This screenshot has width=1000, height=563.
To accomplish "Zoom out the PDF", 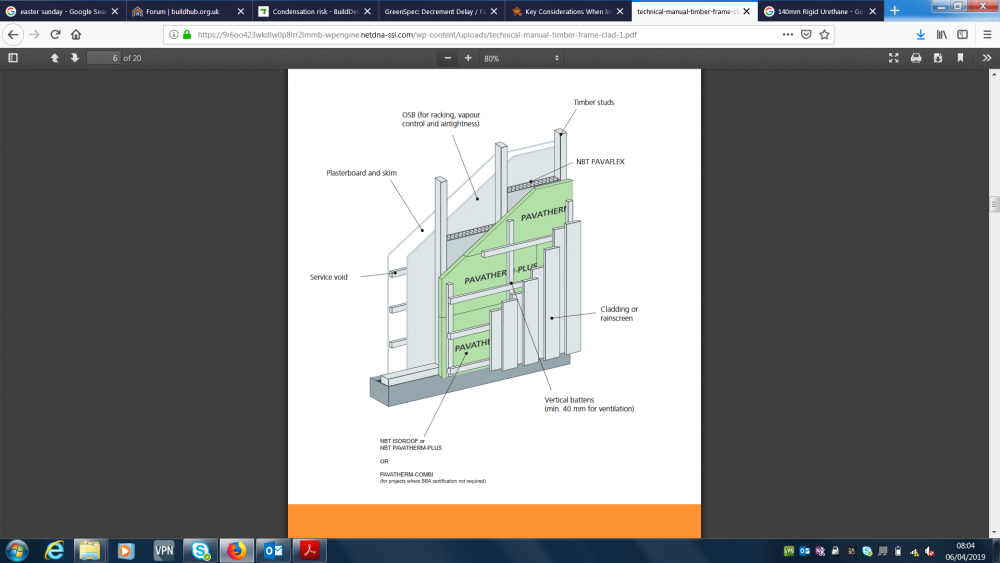I will pyautogui.click(x=448, y=58).
